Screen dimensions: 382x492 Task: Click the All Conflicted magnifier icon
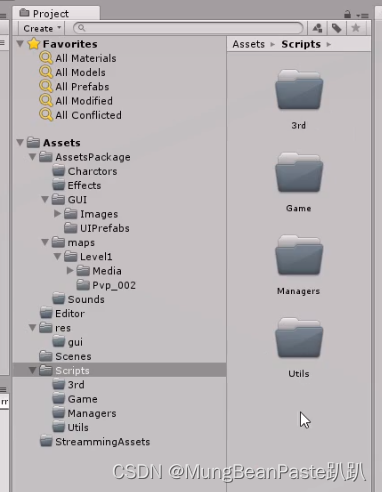pyautogui.click(x=46, y=115)
